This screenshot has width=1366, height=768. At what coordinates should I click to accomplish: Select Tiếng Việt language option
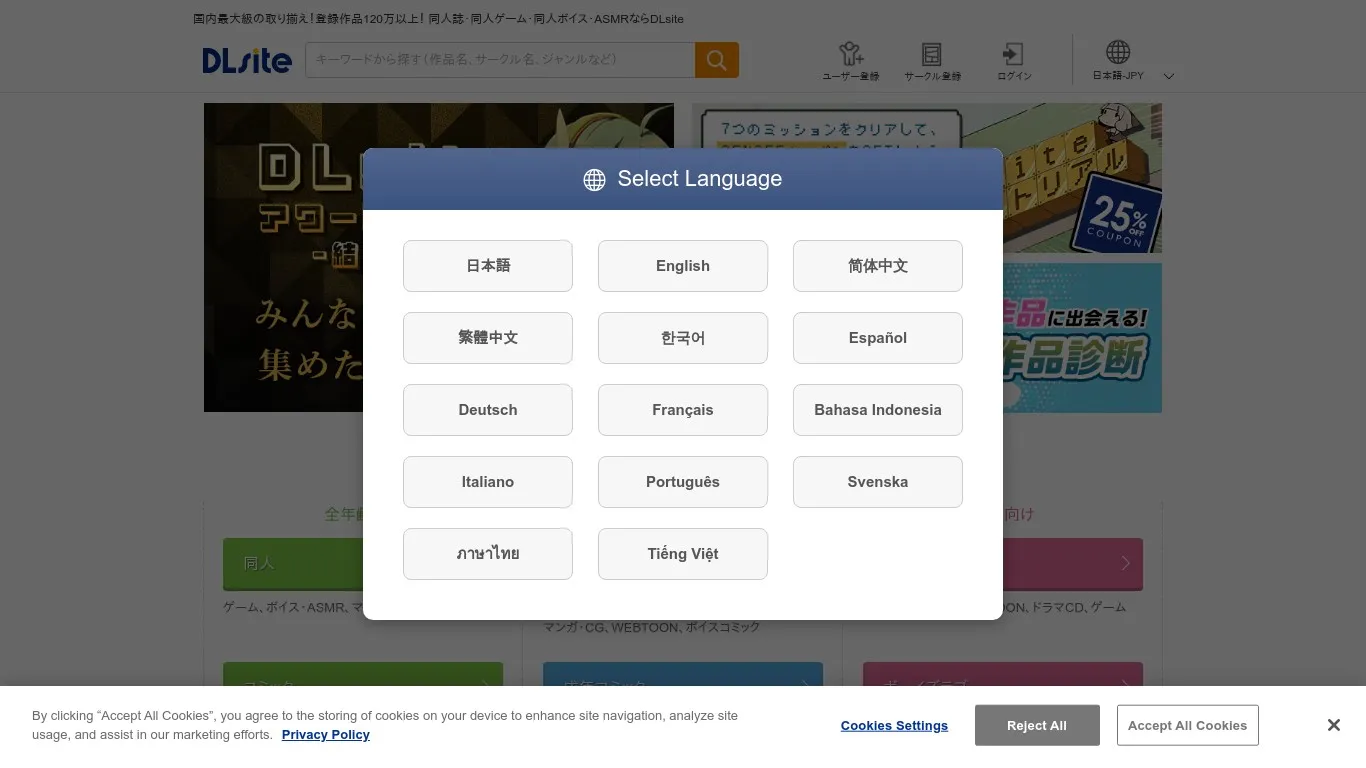[x=682, y=553]
